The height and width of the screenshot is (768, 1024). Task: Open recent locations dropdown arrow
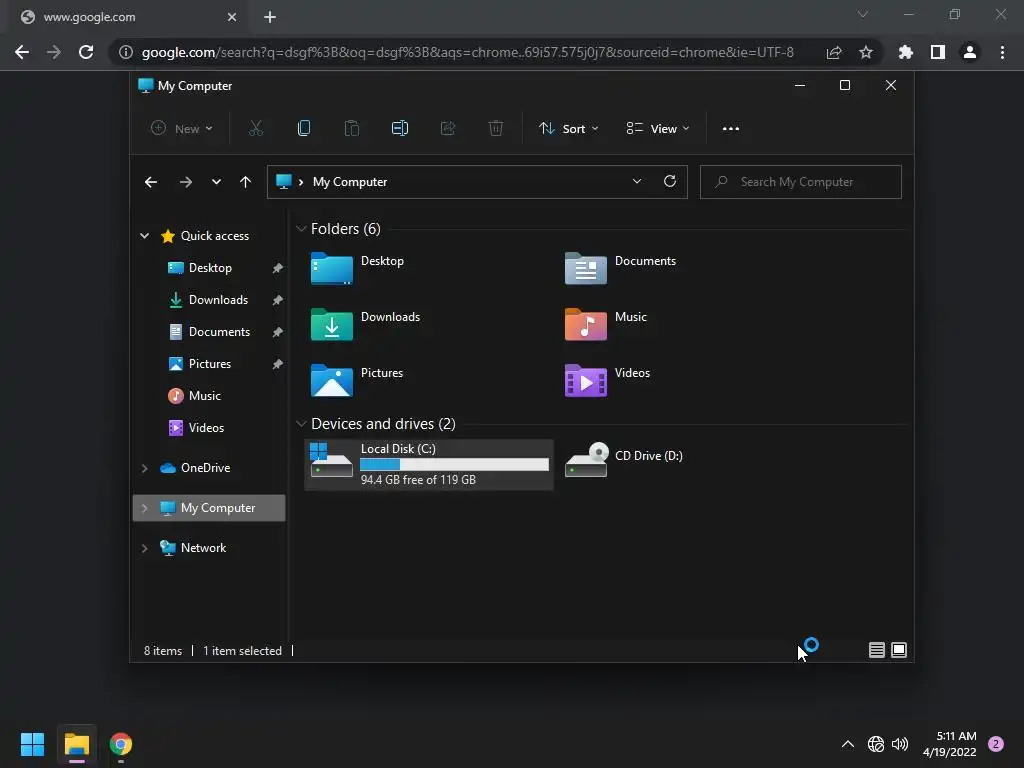coord(216,182)
